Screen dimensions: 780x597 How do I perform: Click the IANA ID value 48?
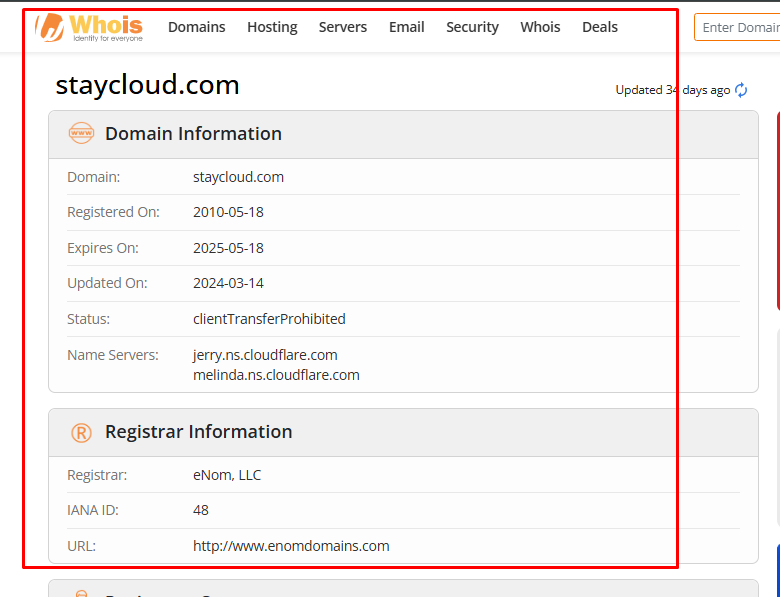pyautogui.click(x=200, y=510)
